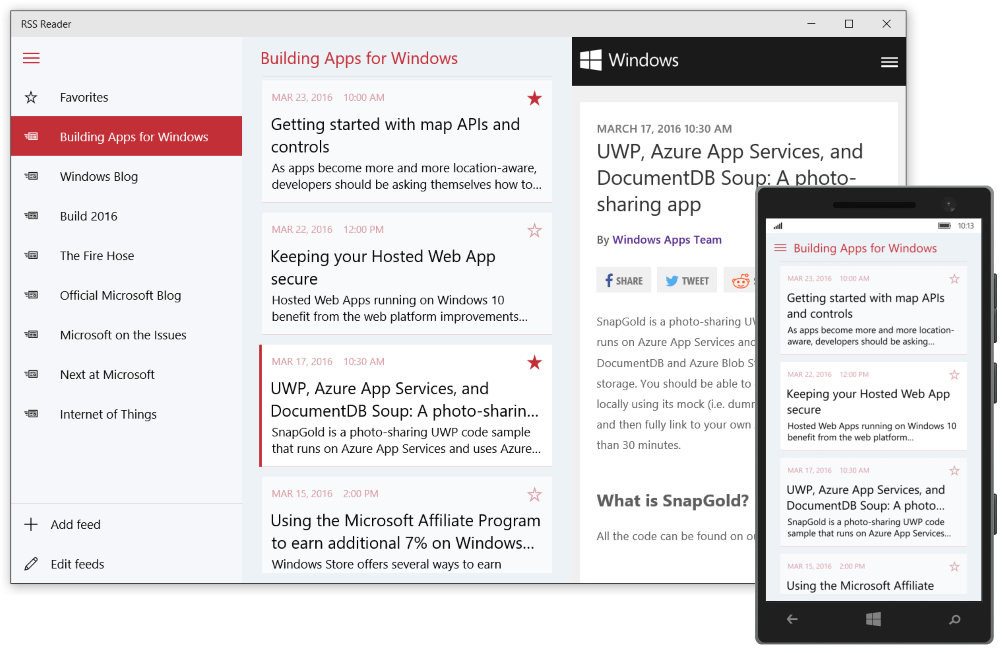Favorite the Hosted Web App secure article
This screenshot has height=653, width=1005.
pos(534,230)
